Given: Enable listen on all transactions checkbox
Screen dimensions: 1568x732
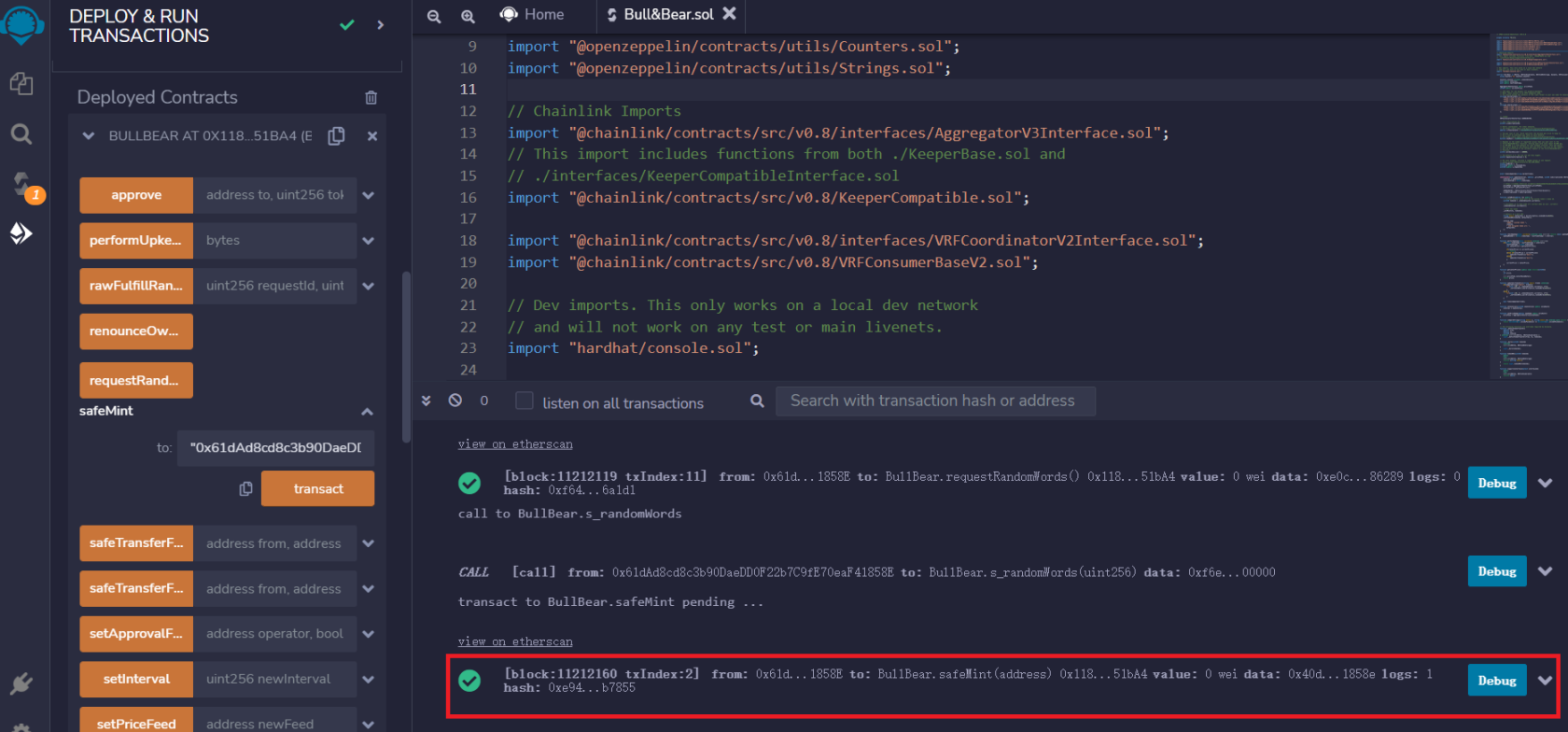Looking at the screenshot, I should (x=525, y=401).
